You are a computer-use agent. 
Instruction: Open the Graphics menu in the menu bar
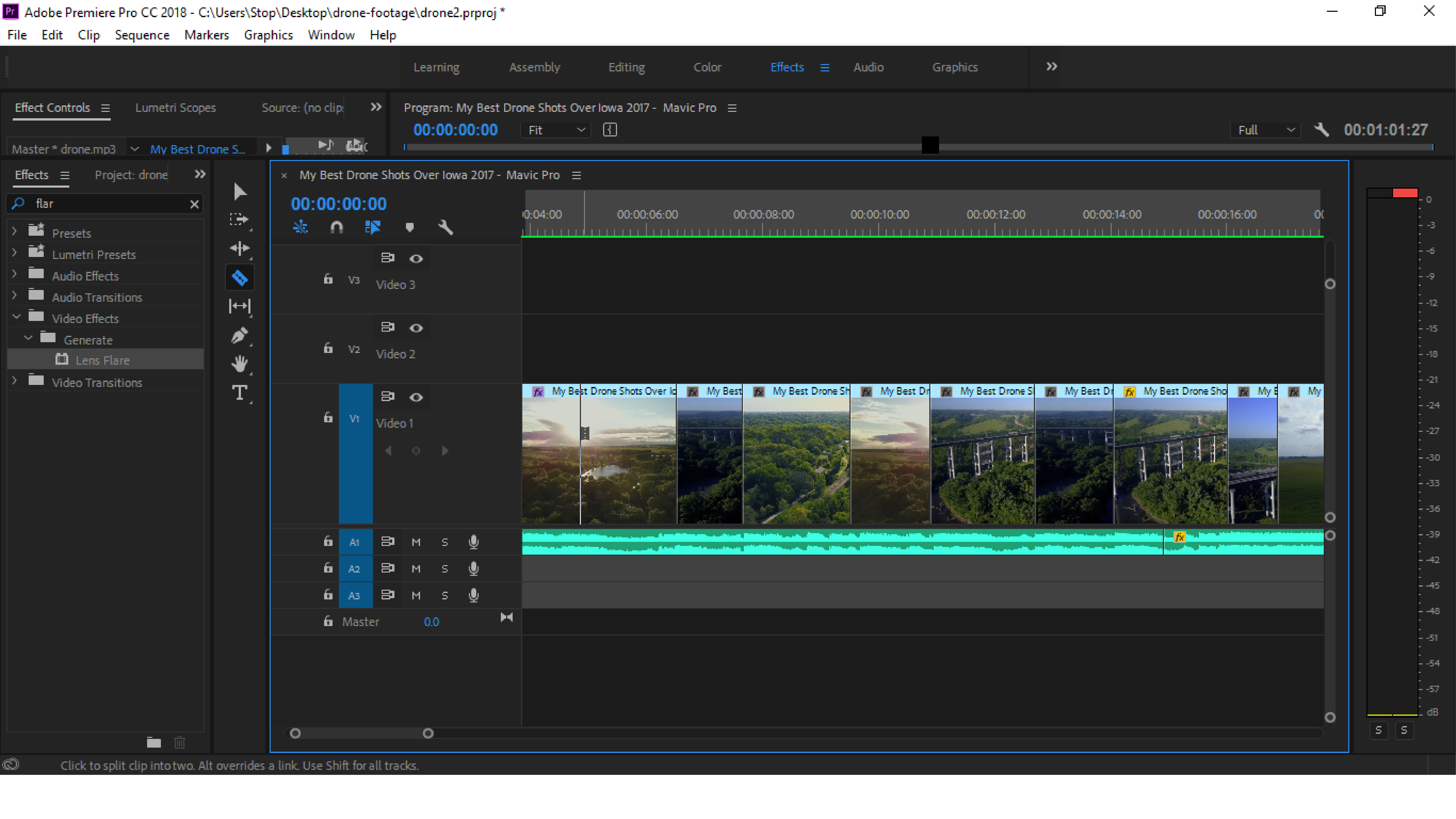point(268,35)
